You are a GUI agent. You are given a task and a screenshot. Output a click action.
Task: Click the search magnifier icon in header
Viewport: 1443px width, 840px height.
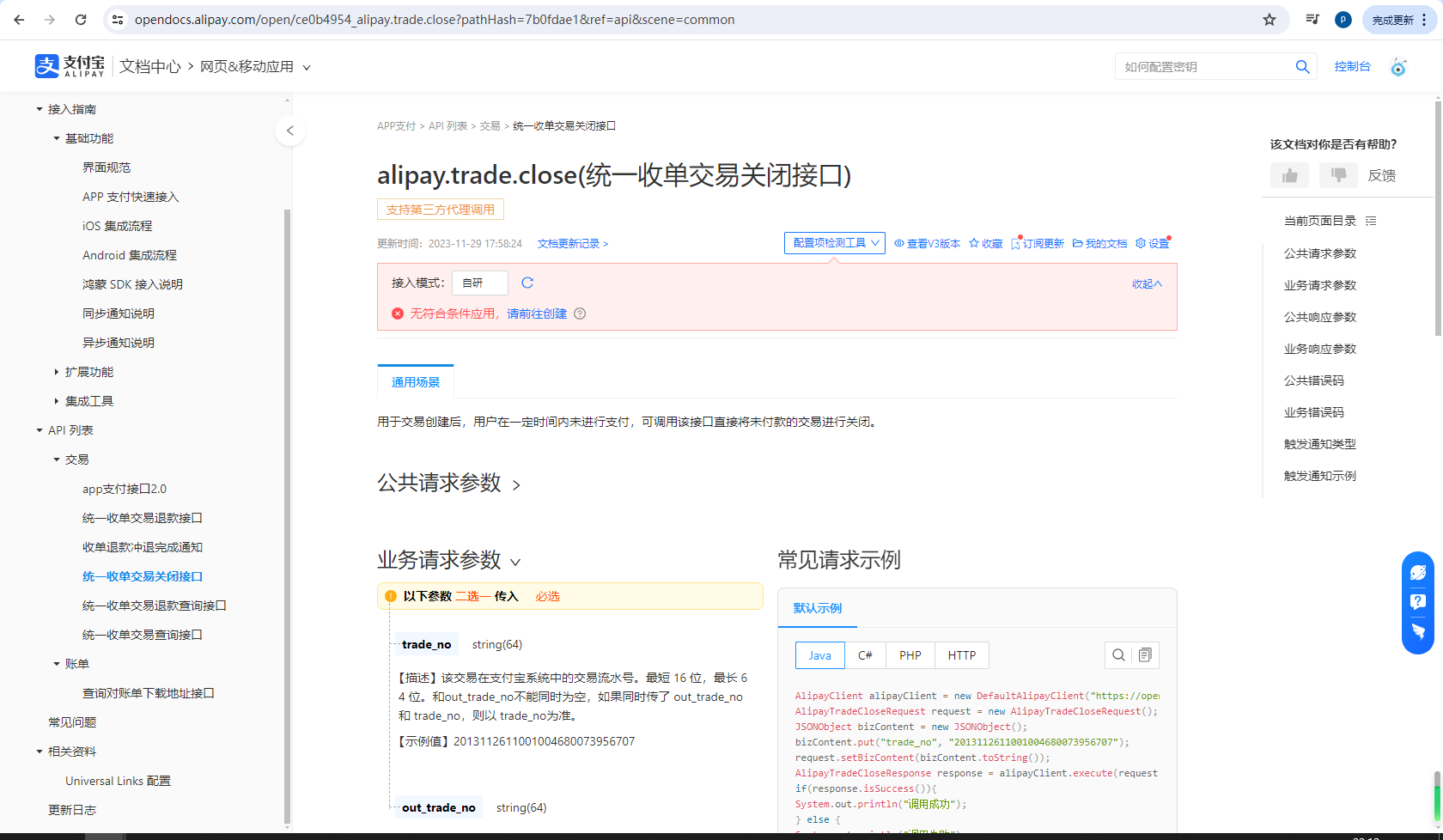(1302, 67)
